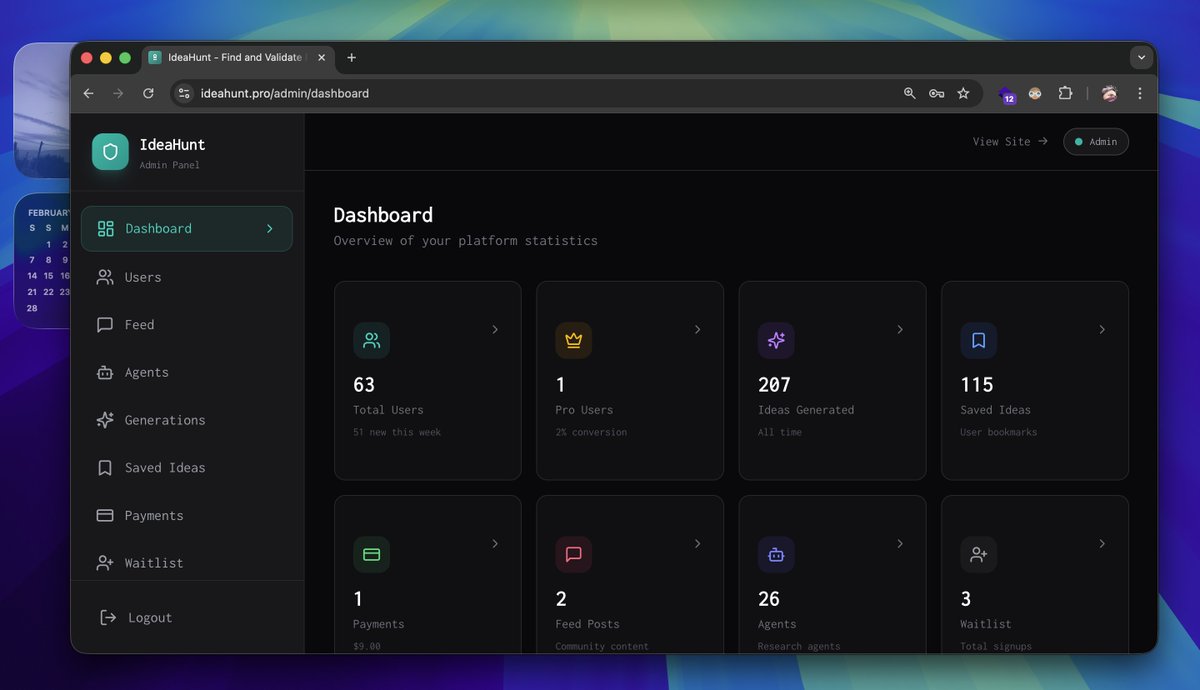Click the Waitlist user-plus sidebar icon
1200x690 pixels.
click(105, 563)
